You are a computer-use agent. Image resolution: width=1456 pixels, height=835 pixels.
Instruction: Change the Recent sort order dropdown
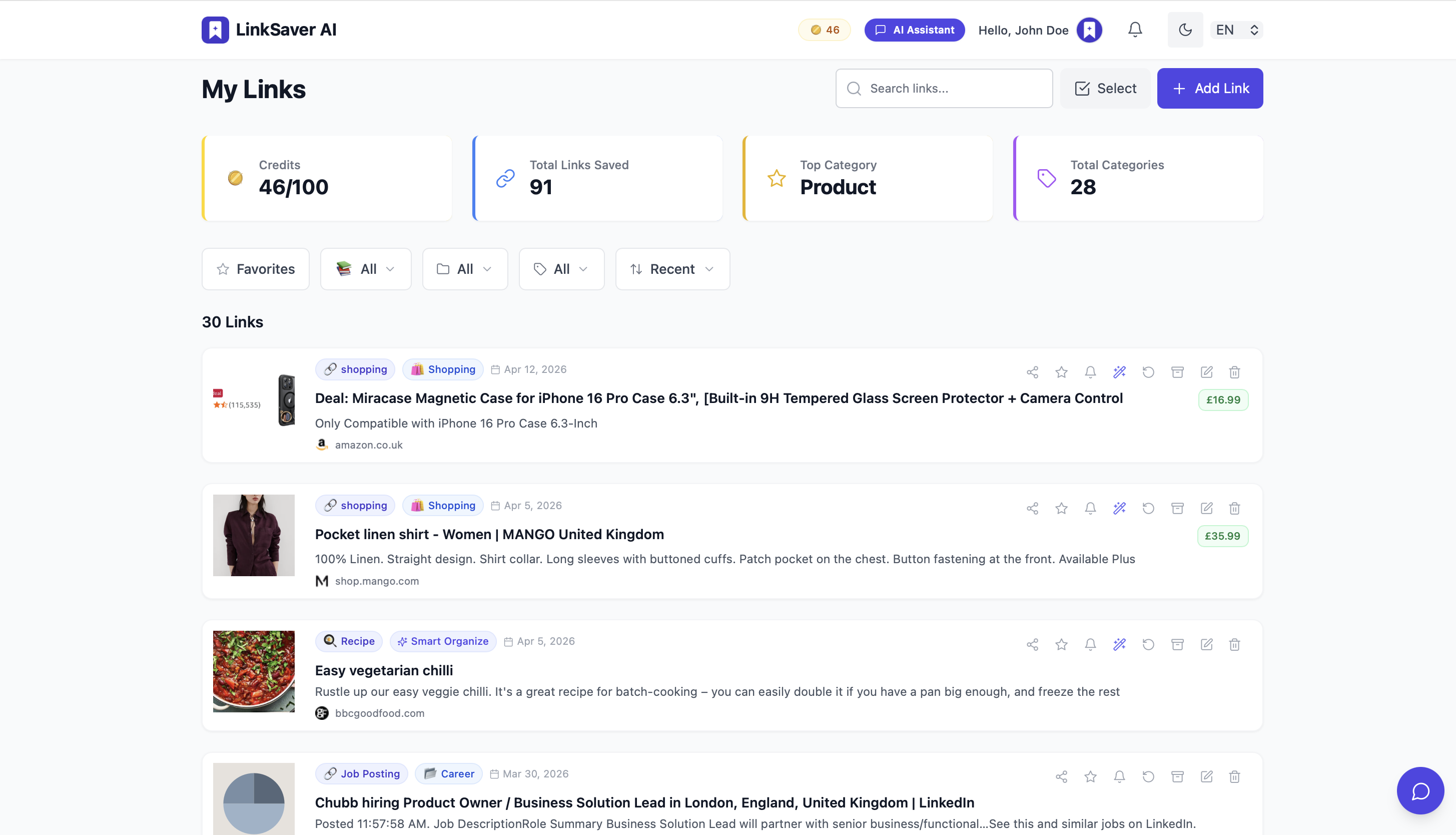coord(672,268)
